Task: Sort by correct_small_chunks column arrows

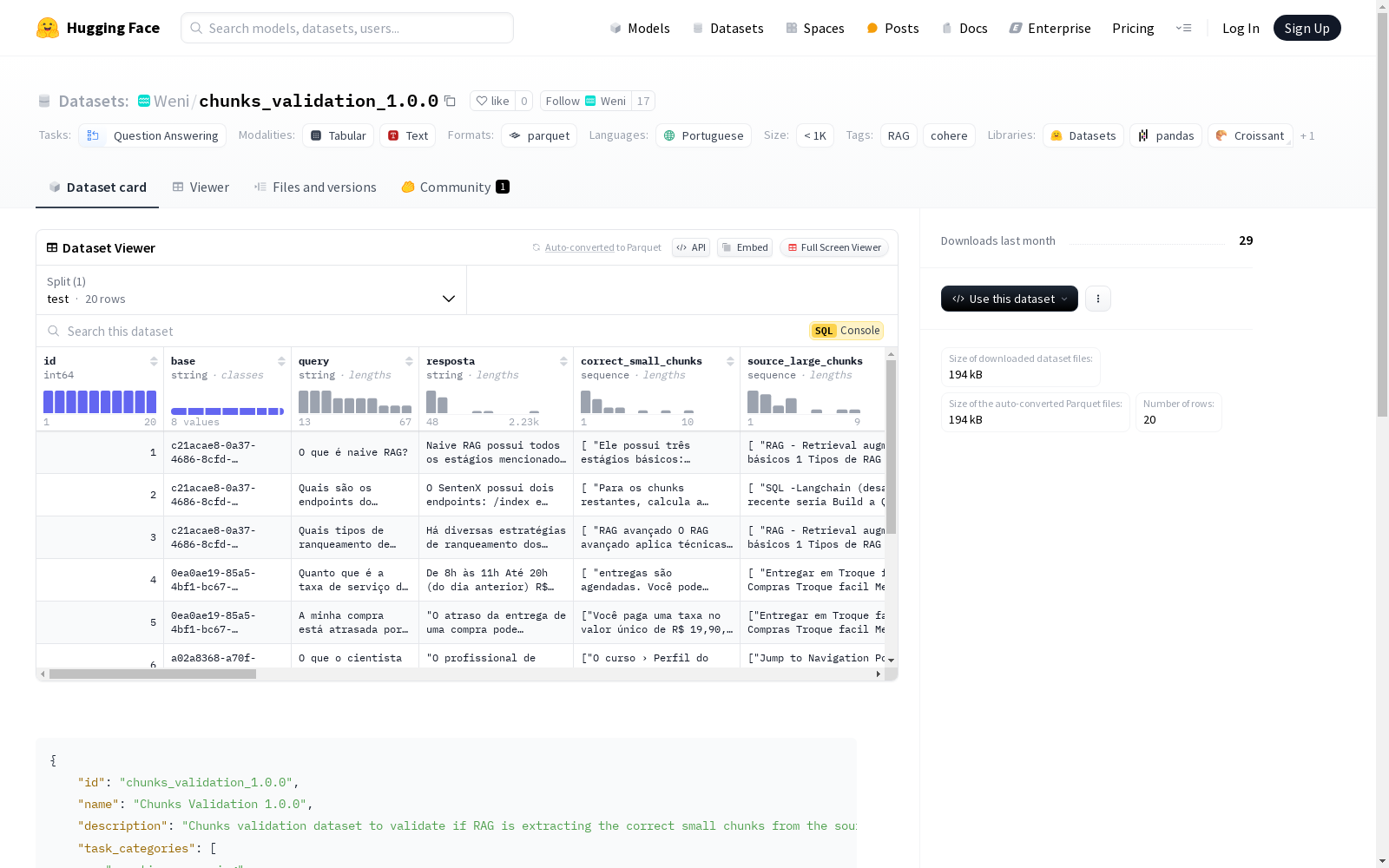Action: click(x=730, y=361)
